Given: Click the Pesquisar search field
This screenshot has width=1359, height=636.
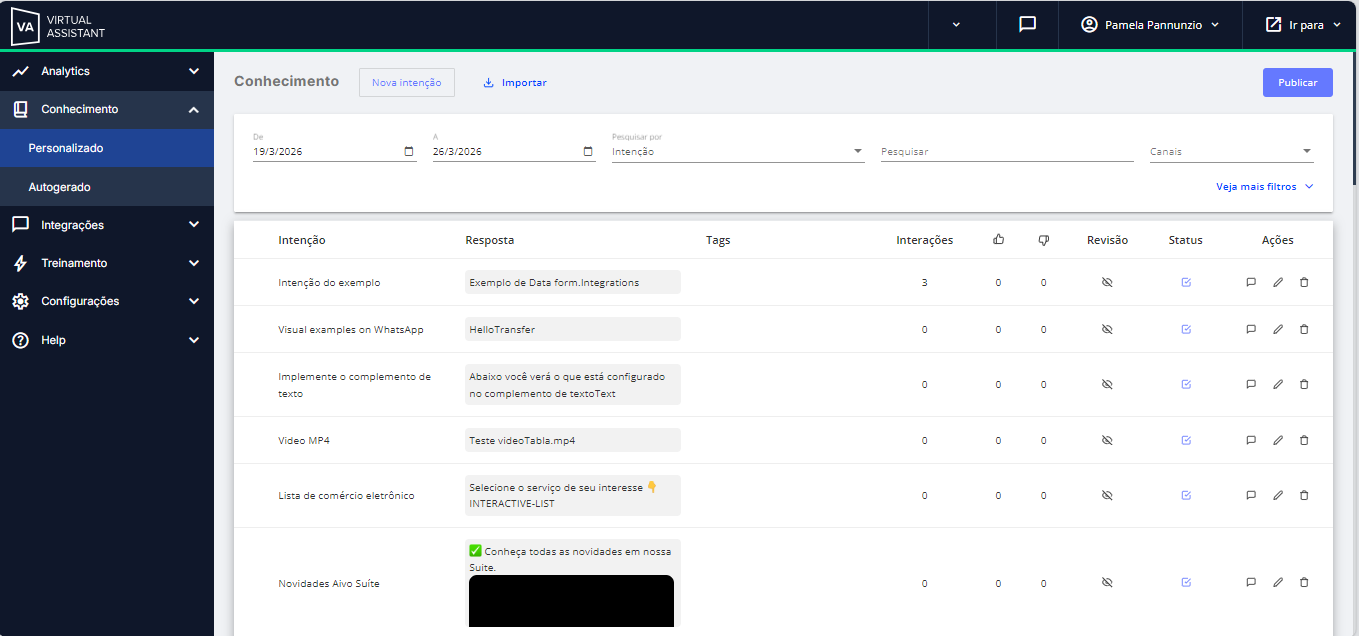Looking at the screenshot, I should pos(1006,152).
